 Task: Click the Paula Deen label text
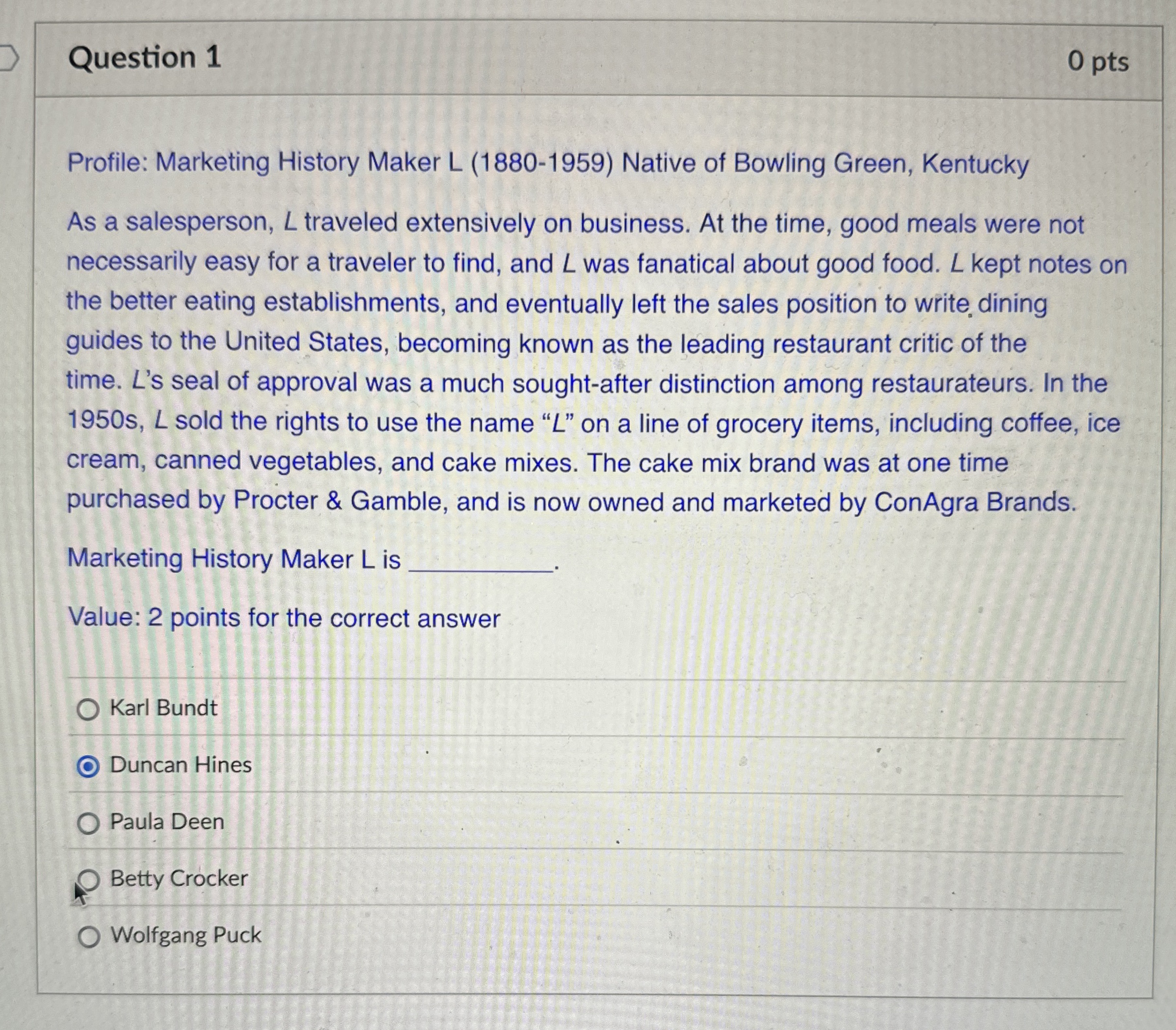point(167,822)
